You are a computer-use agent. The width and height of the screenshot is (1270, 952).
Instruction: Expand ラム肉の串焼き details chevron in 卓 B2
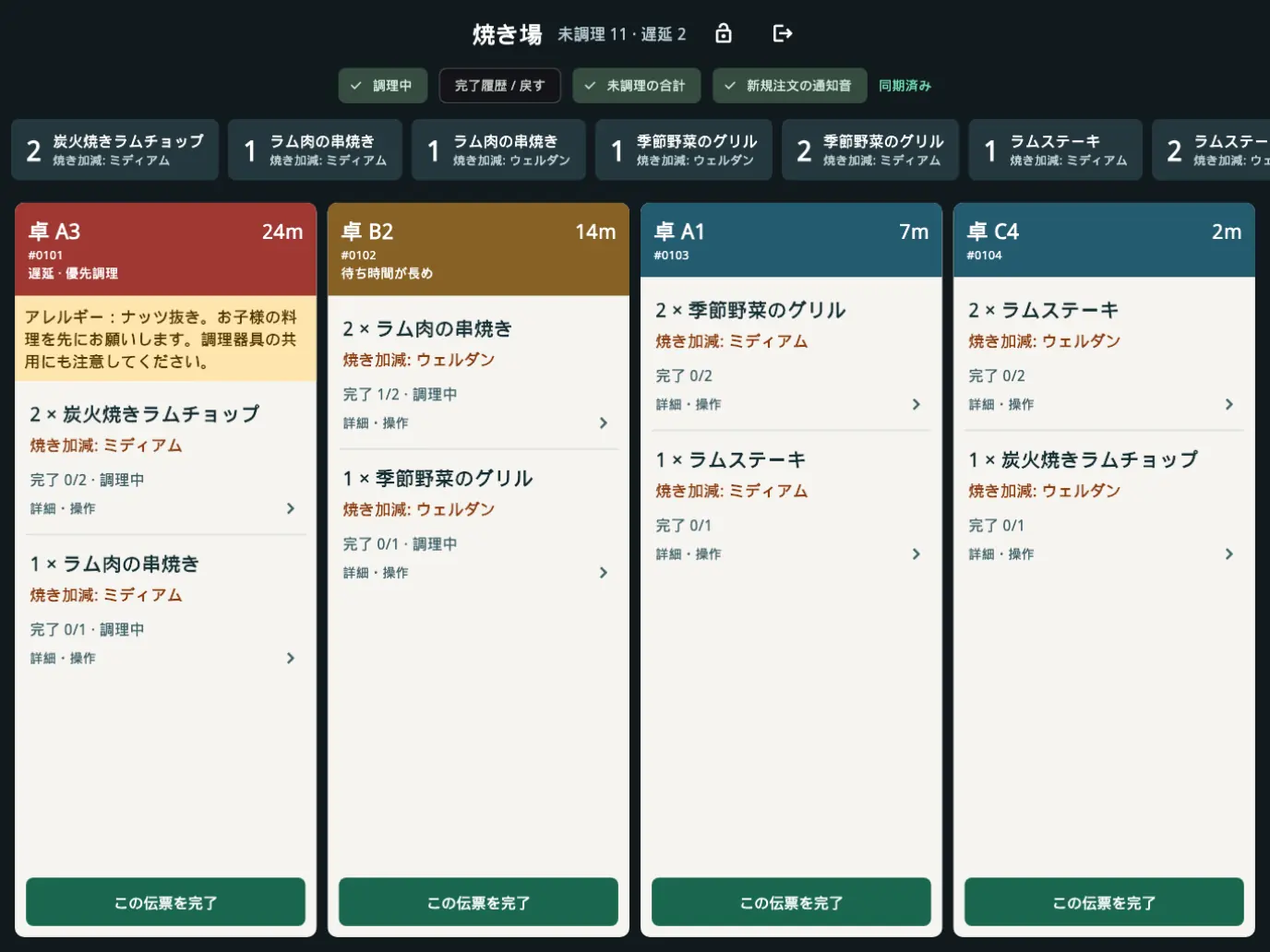point(604,422)
